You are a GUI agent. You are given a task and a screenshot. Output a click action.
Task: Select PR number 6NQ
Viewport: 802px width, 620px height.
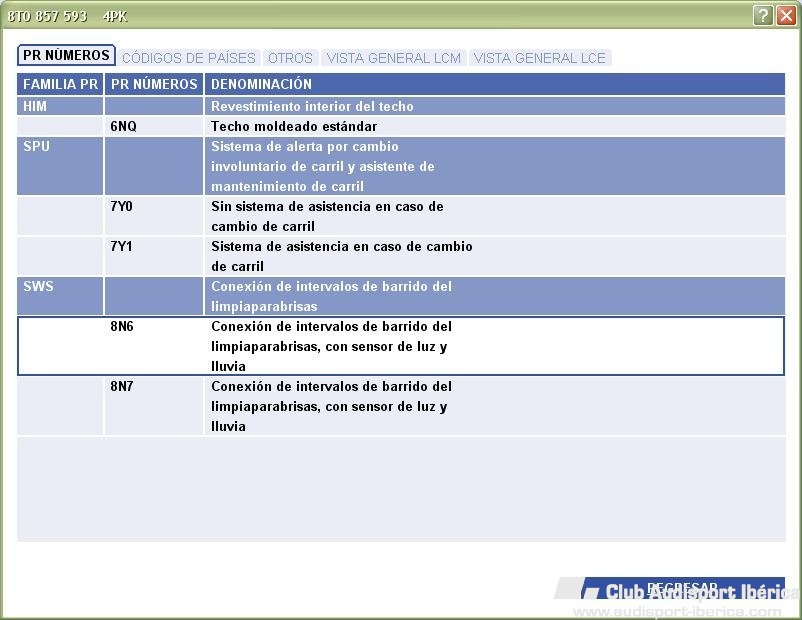click(x=123, y=126)
